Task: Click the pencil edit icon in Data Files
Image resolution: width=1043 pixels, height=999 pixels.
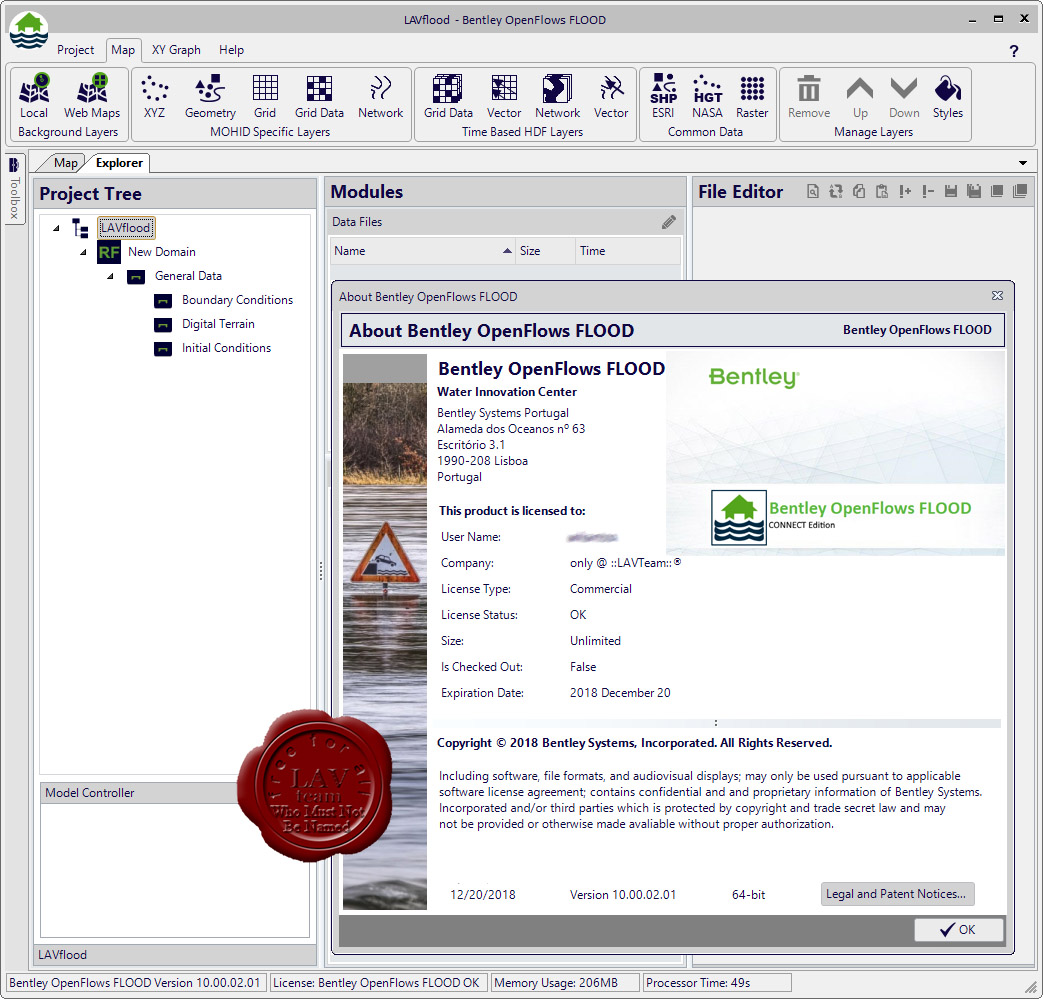Action: [669, 222]
